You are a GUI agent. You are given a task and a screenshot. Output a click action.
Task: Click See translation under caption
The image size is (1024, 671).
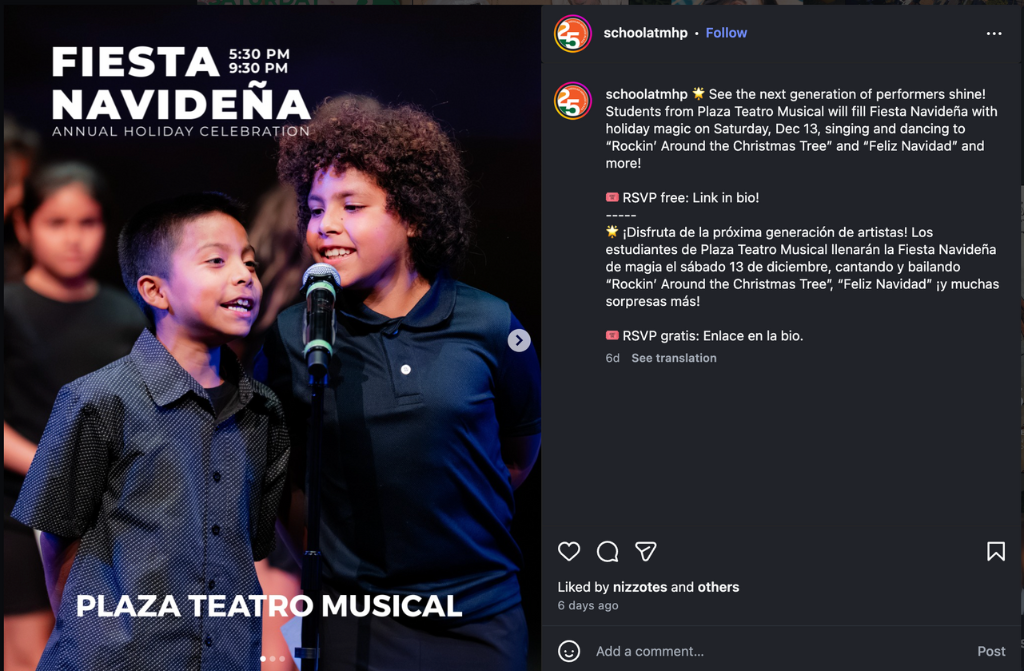point(674,358)
